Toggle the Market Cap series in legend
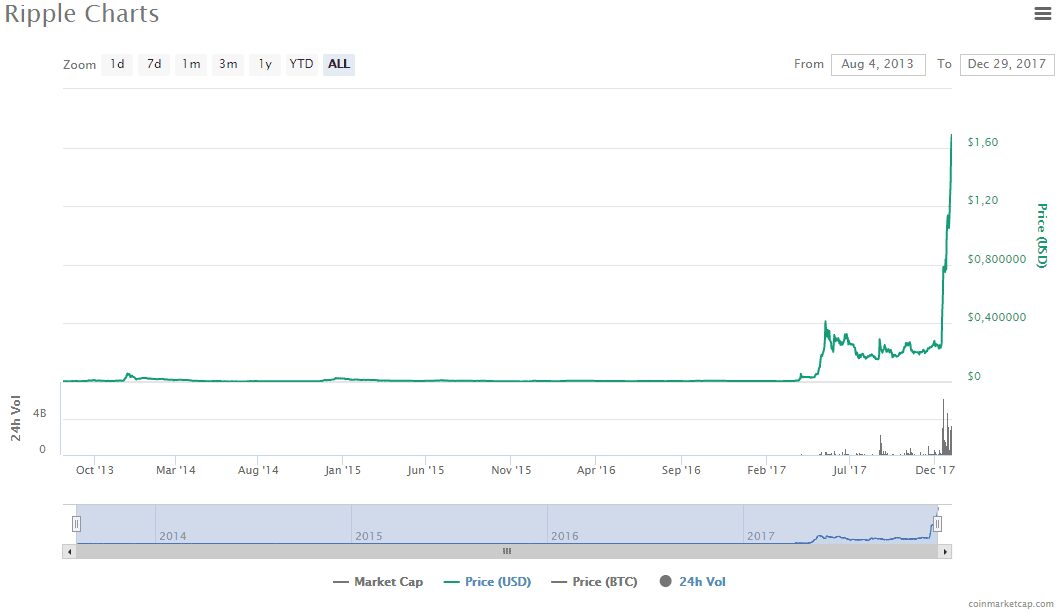 click(x=378, y=582)
